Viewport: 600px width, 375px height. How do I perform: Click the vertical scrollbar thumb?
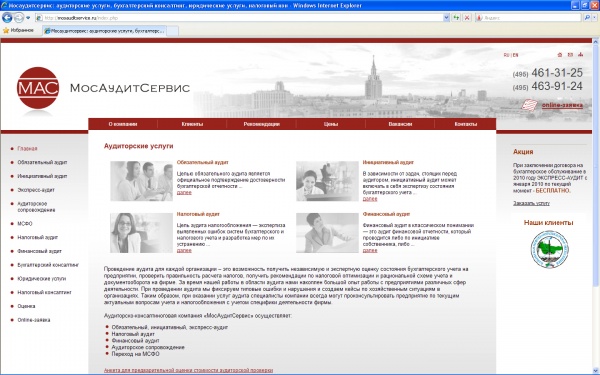(596, 165)
